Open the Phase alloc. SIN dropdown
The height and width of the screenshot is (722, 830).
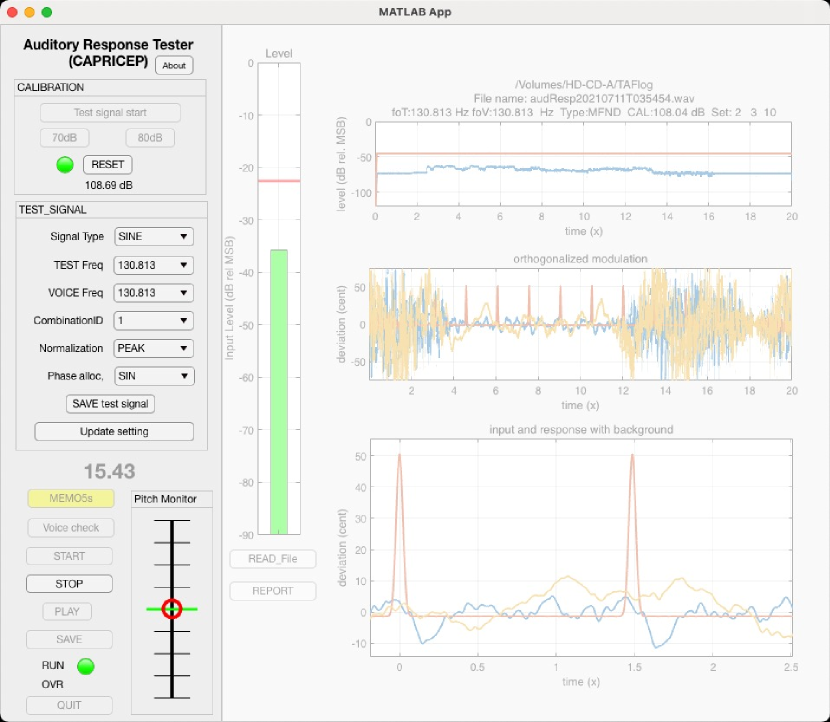[153, 377]
